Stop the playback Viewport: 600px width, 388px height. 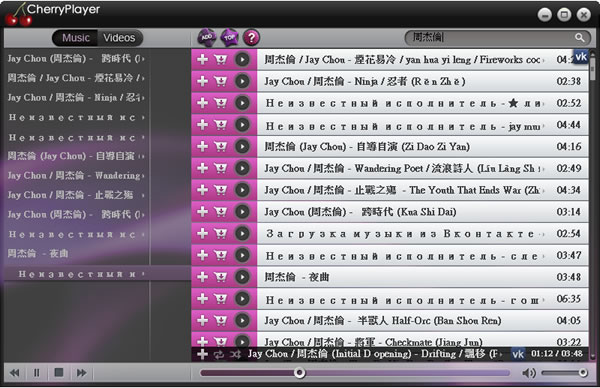tap(59, 372)
